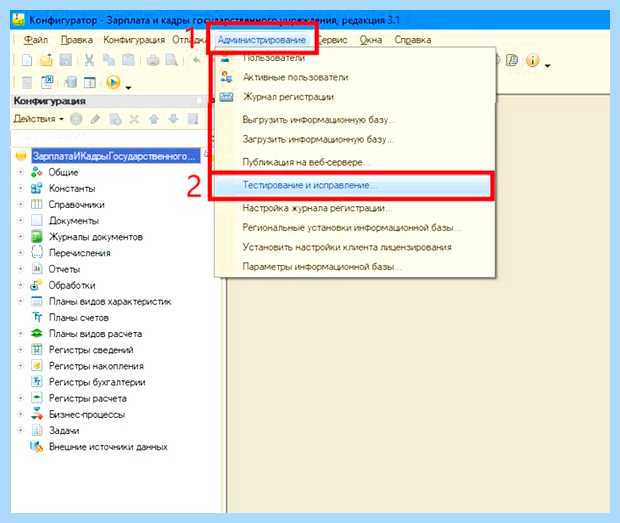The width and height of the screenshot is (620, 523).
Task: Click the delete X icon in Конфигурация panel
Action: coord(134,119)
